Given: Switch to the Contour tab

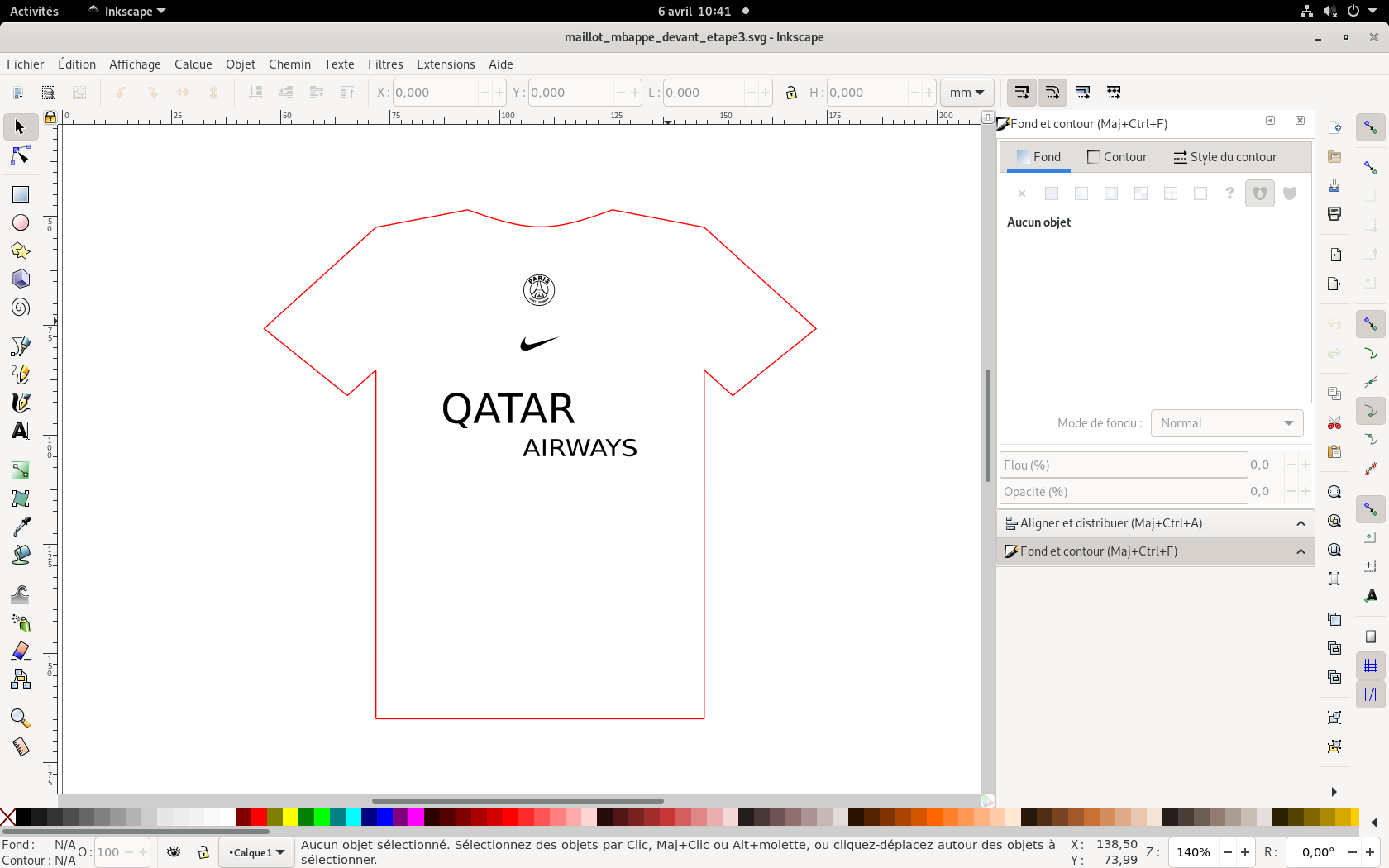Looking at the screenshot, I should (1117, 157).
